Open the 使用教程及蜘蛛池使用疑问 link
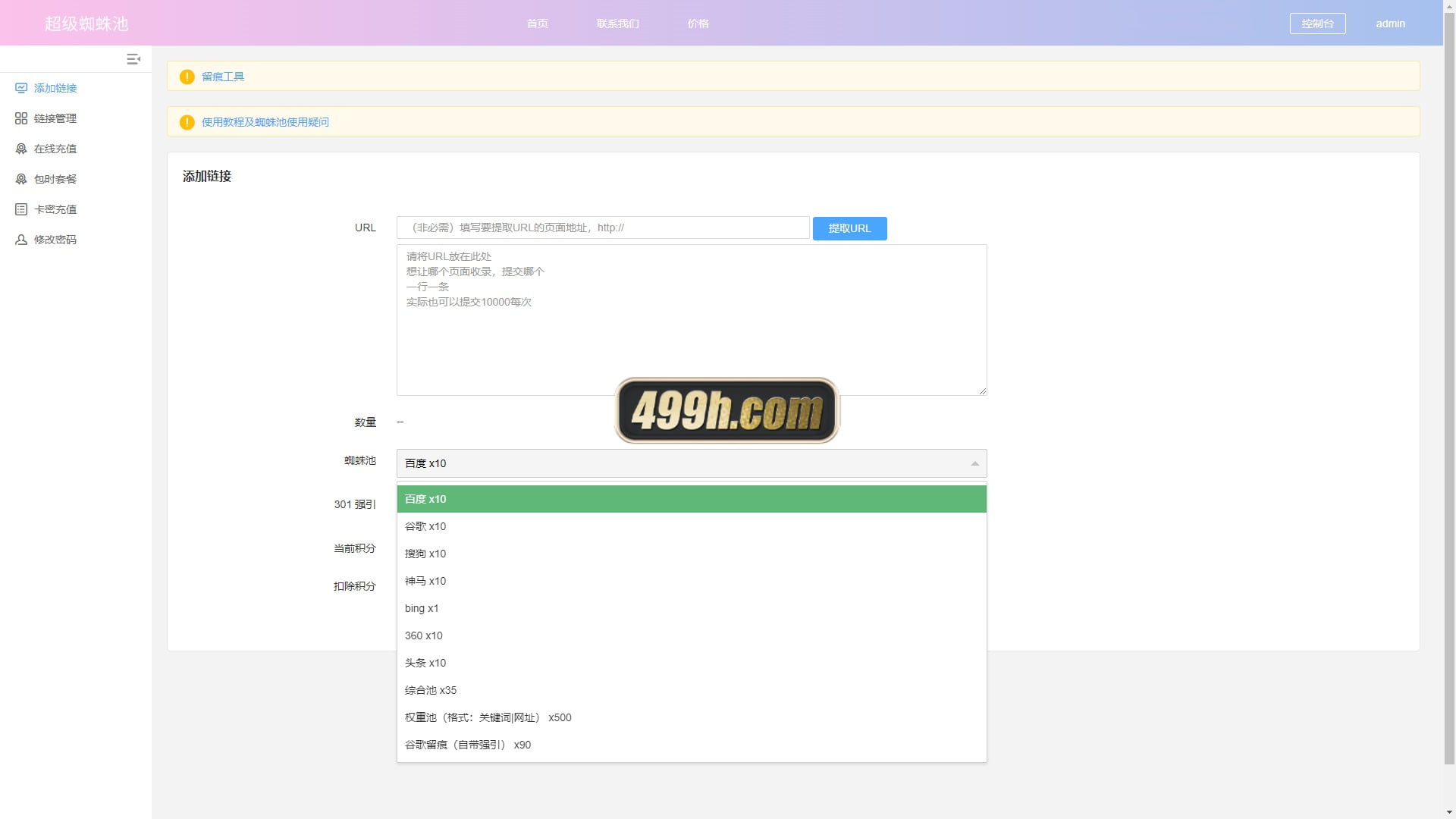The height and width of the screenshot is (819, 1456). coord(265,122)
